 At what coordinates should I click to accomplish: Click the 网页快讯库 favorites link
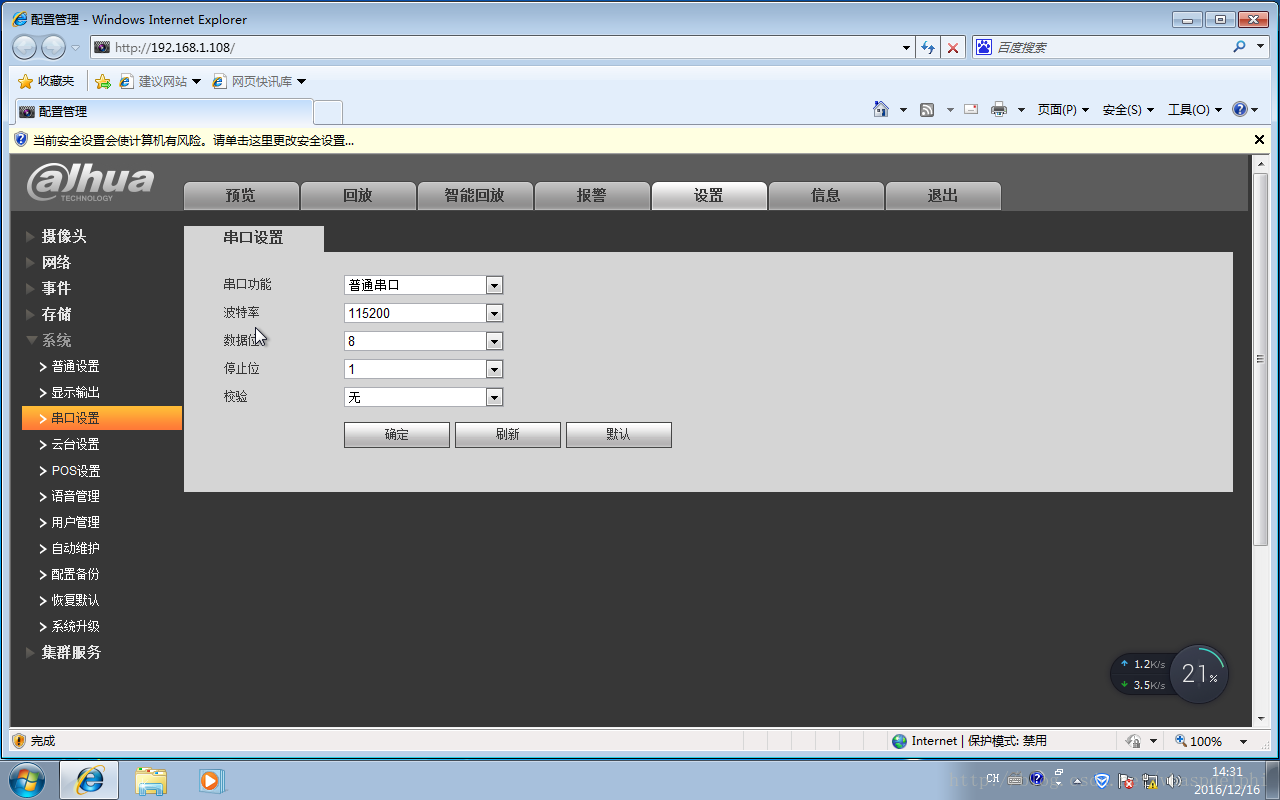click(x=259, y=81)
